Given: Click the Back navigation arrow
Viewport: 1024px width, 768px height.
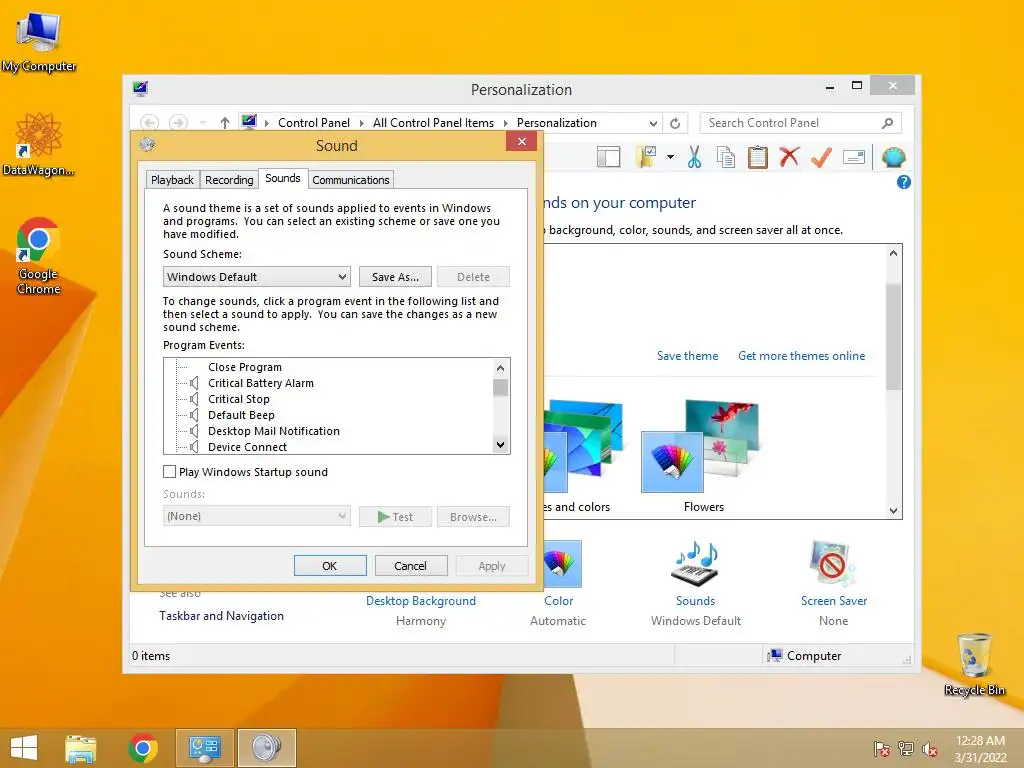Looking at the screenshot, I should pos(150,123).
